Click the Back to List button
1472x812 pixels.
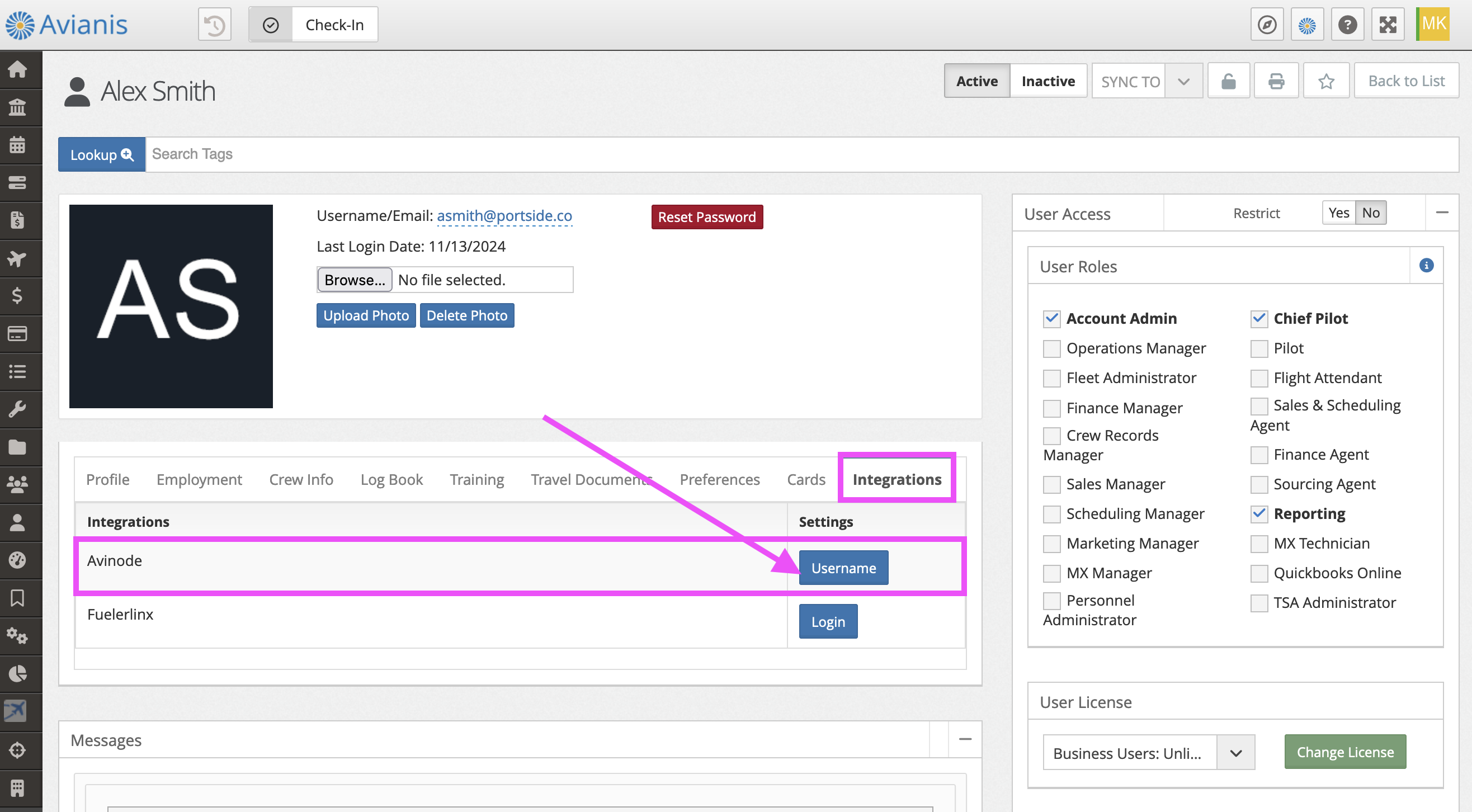(1406, 81)
